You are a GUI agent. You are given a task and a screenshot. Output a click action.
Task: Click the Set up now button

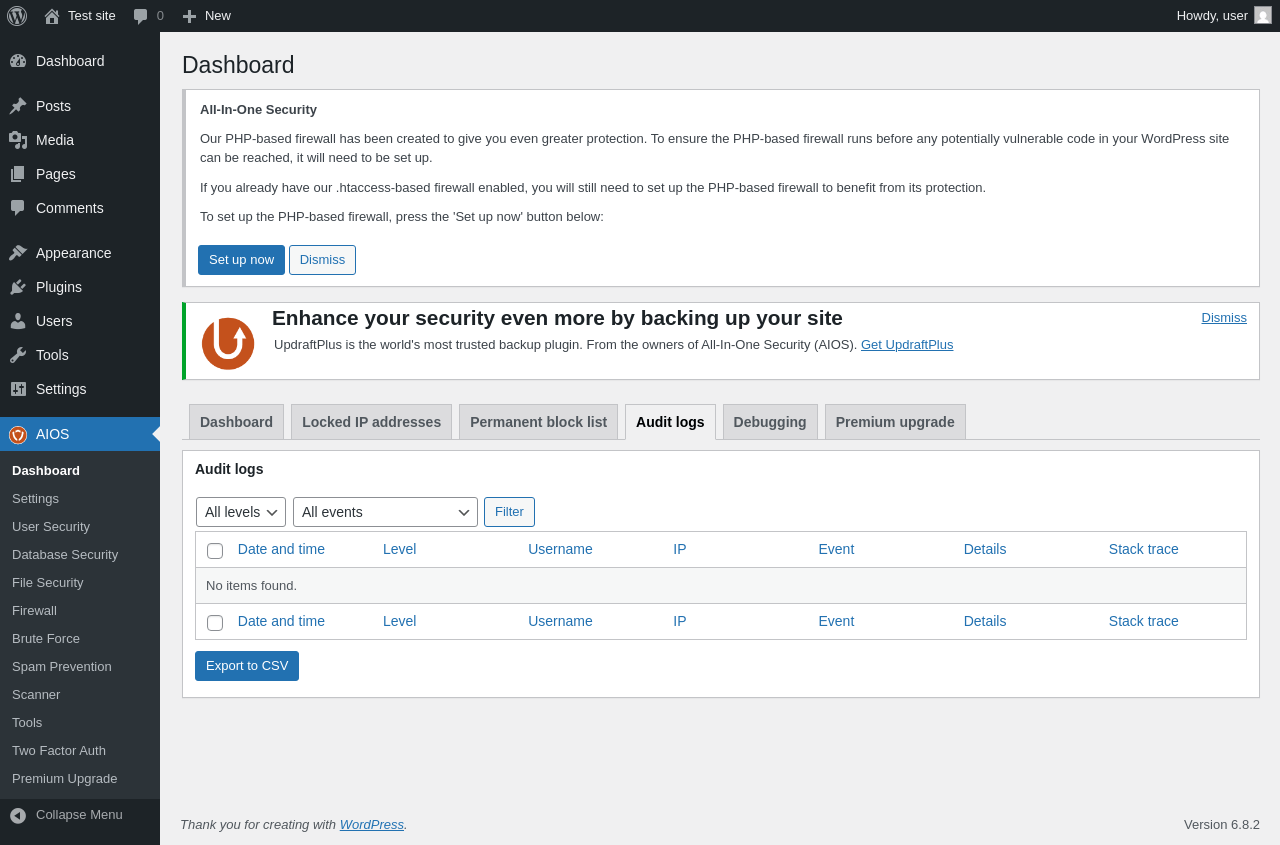(241, 260)
